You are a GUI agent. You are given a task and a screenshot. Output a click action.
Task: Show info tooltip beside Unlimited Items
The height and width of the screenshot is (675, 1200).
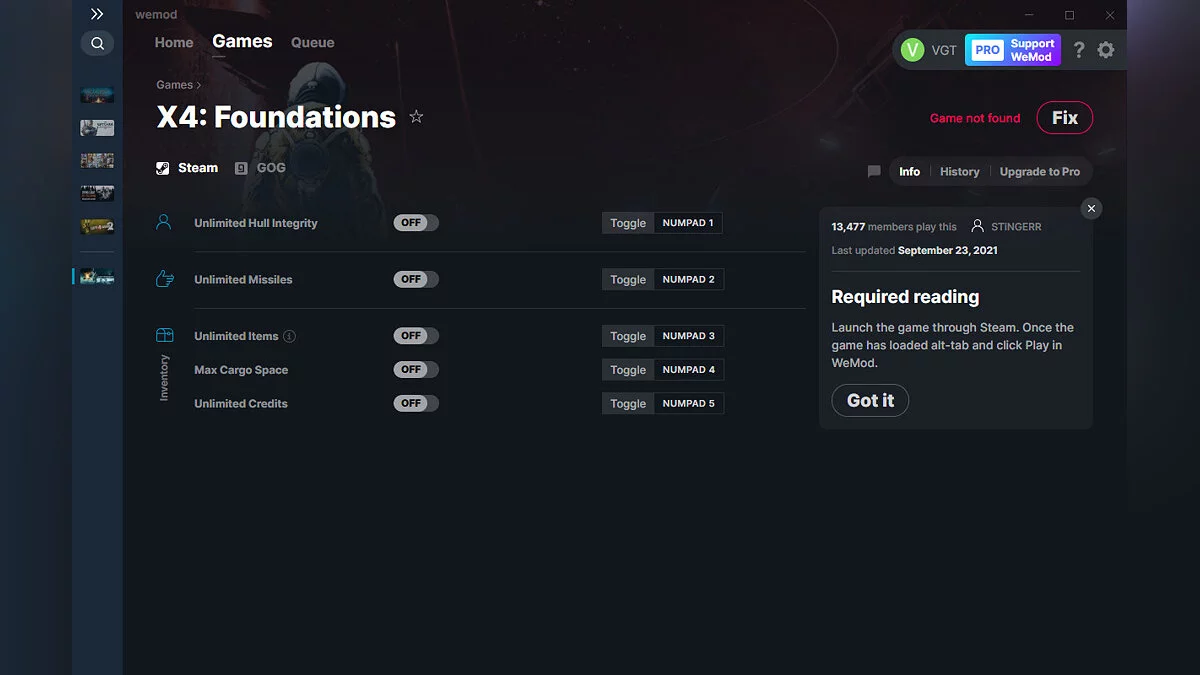pos(288,336)
